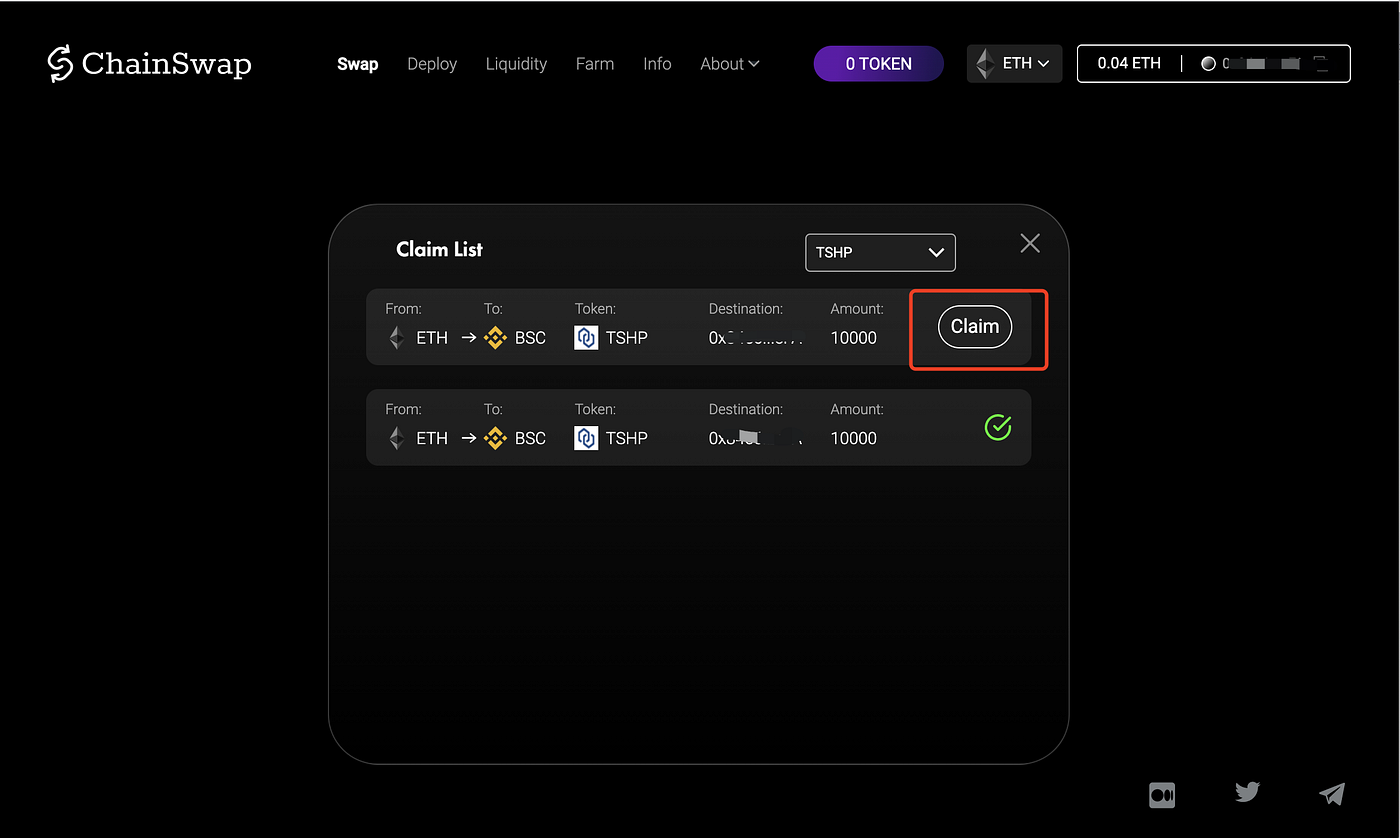This screenshot has width=1400, height=838.
Task: Click the TSHP token icon in the unclaimed row
Action: [x=586, y=338]
